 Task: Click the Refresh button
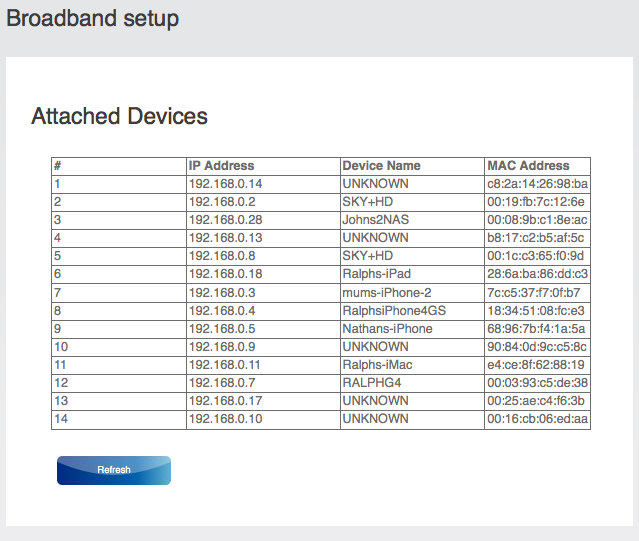tap(114, 470)
